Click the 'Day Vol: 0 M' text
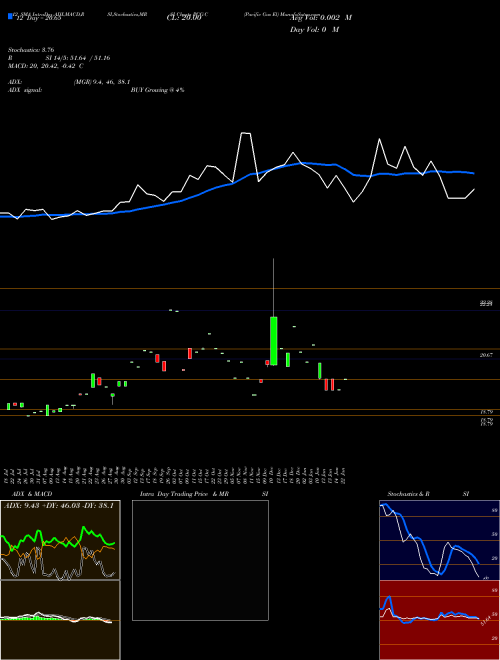The height and width of the screenshot is (660, 500). tap(314, 30)
